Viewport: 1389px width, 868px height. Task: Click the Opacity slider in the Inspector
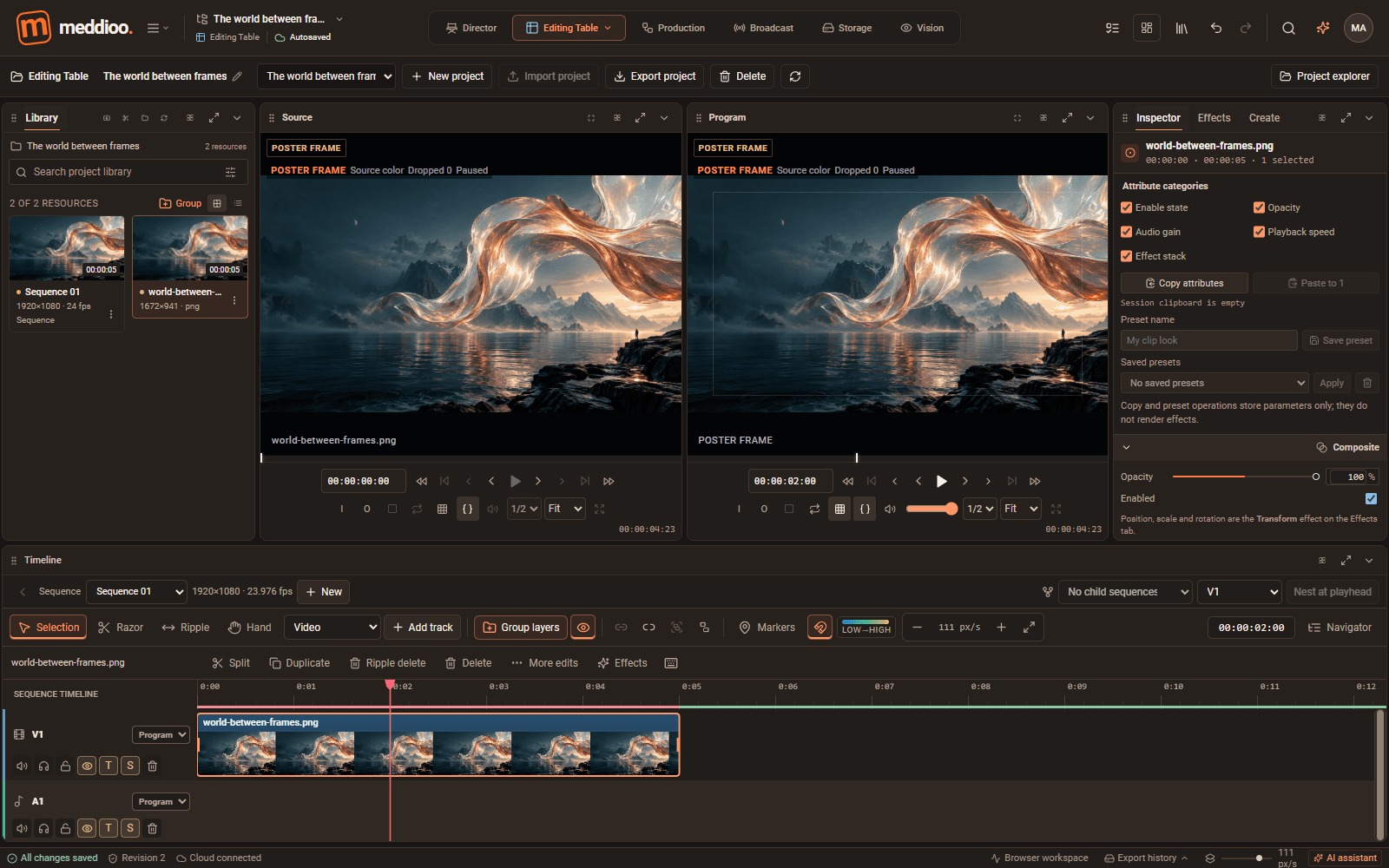coord(1246,477)
